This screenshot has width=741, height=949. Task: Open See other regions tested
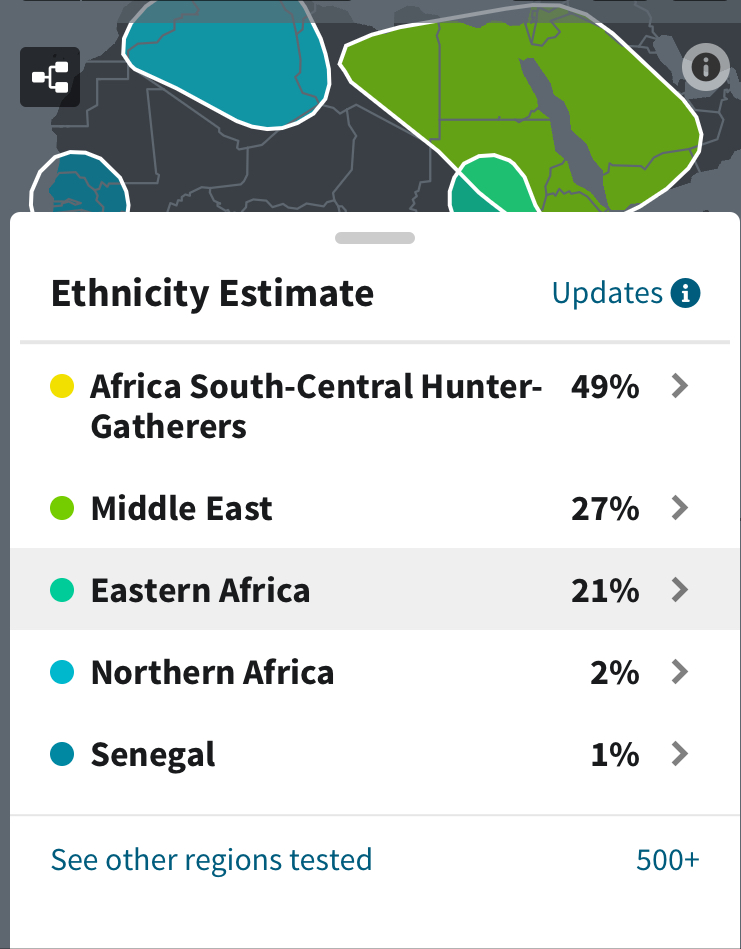pyautogui.click(x=211, y=860)
